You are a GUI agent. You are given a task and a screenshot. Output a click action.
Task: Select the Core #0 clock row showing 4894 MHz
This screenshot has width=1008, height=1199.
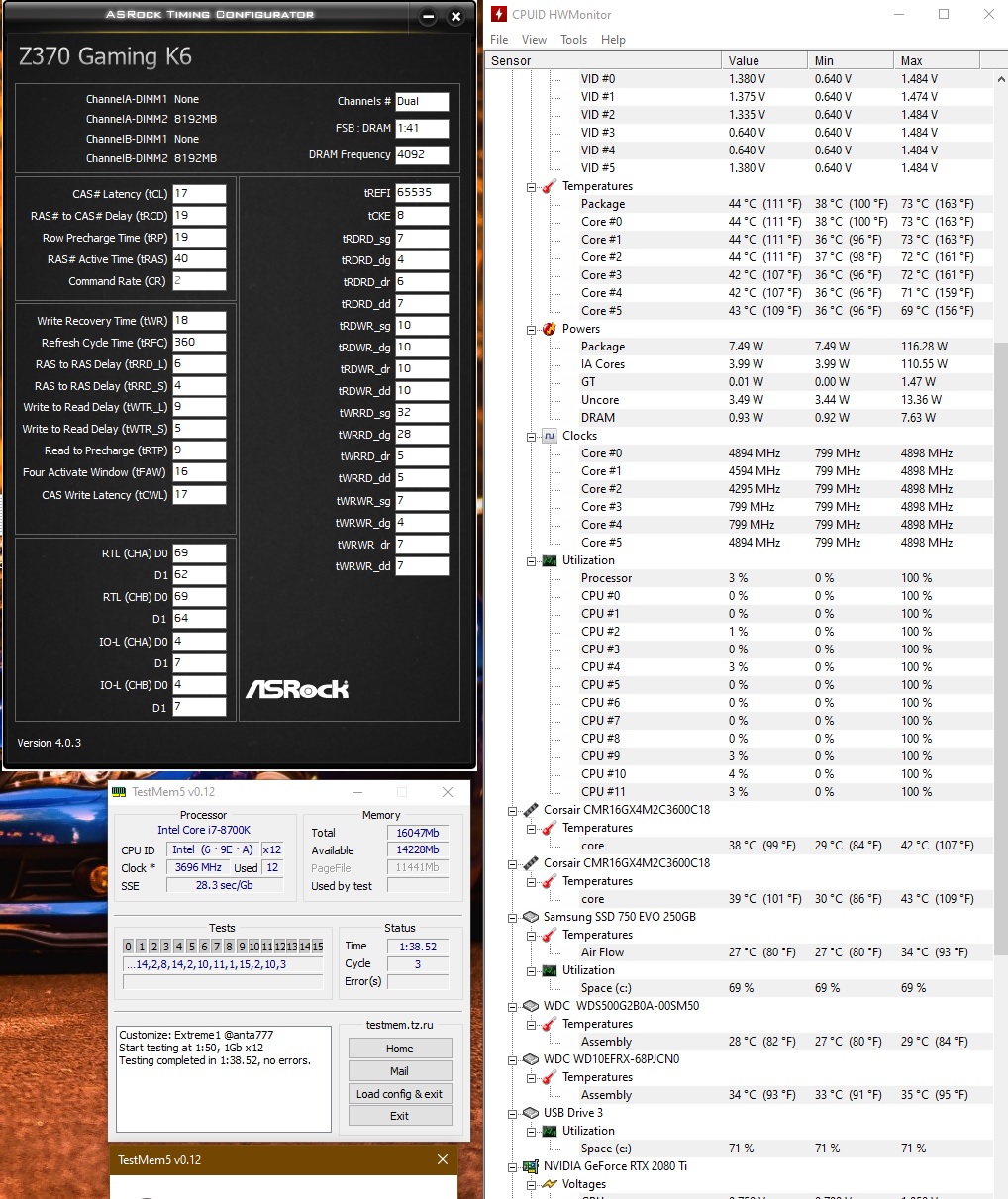740,453
